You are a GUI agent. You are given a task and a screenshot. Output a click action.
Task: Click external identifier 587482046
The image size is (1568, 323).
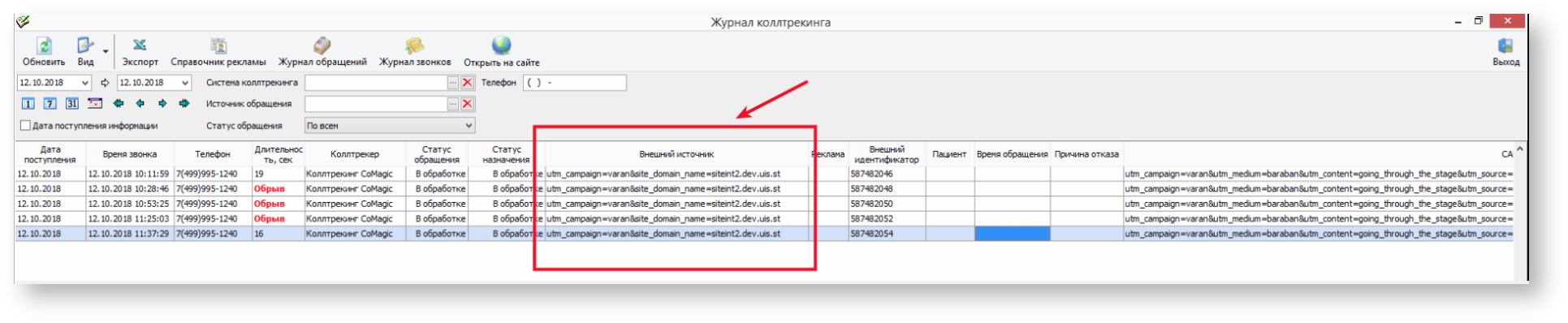(x=872, y=174)
